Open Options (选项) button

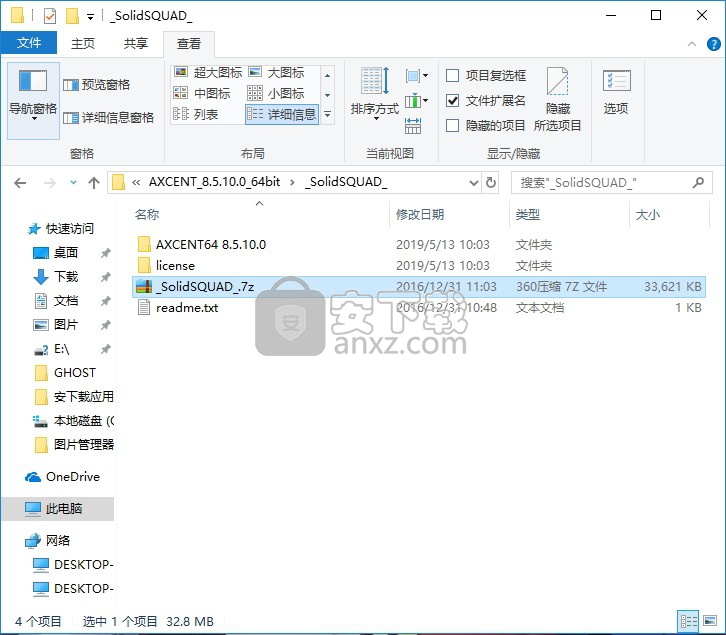click(x=616, y=93)
